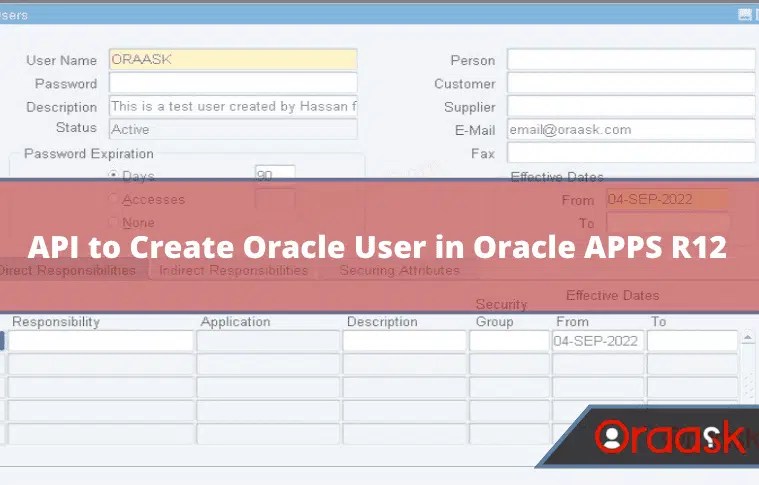Screen dimensions: 759x485
Task: Click user Effective Dates From field 04-SEP-2022
Action: (x=668, y=199)
